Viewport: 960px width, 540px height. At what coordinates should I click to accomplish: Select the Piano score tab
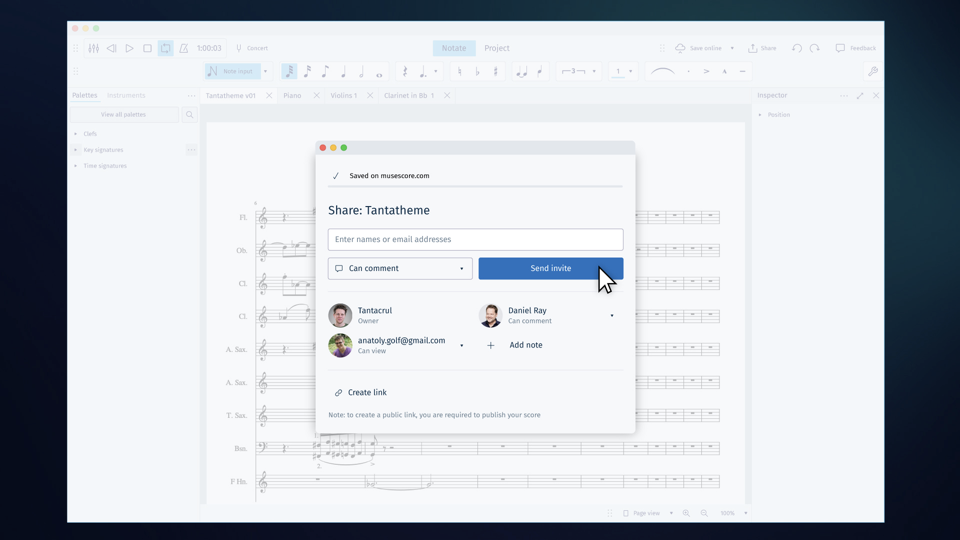pos(292,96)
